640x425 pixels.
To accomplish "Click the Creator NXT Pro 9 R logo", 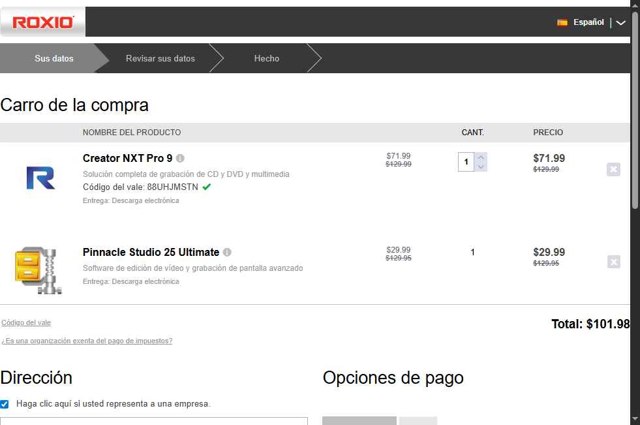I will (40, 178).
